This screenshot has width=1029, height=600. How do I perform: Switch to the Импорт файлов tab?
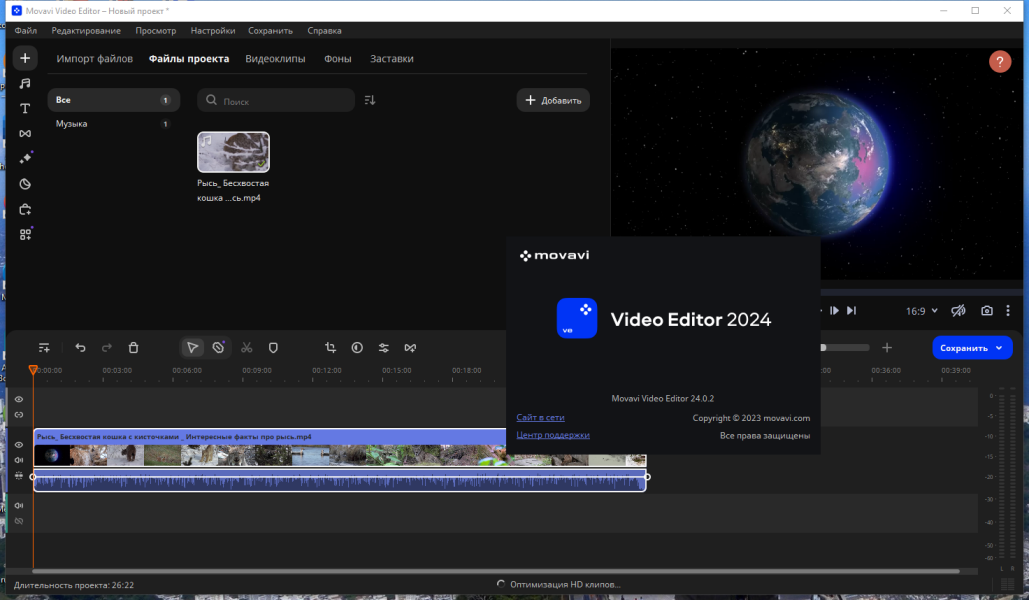94,58
